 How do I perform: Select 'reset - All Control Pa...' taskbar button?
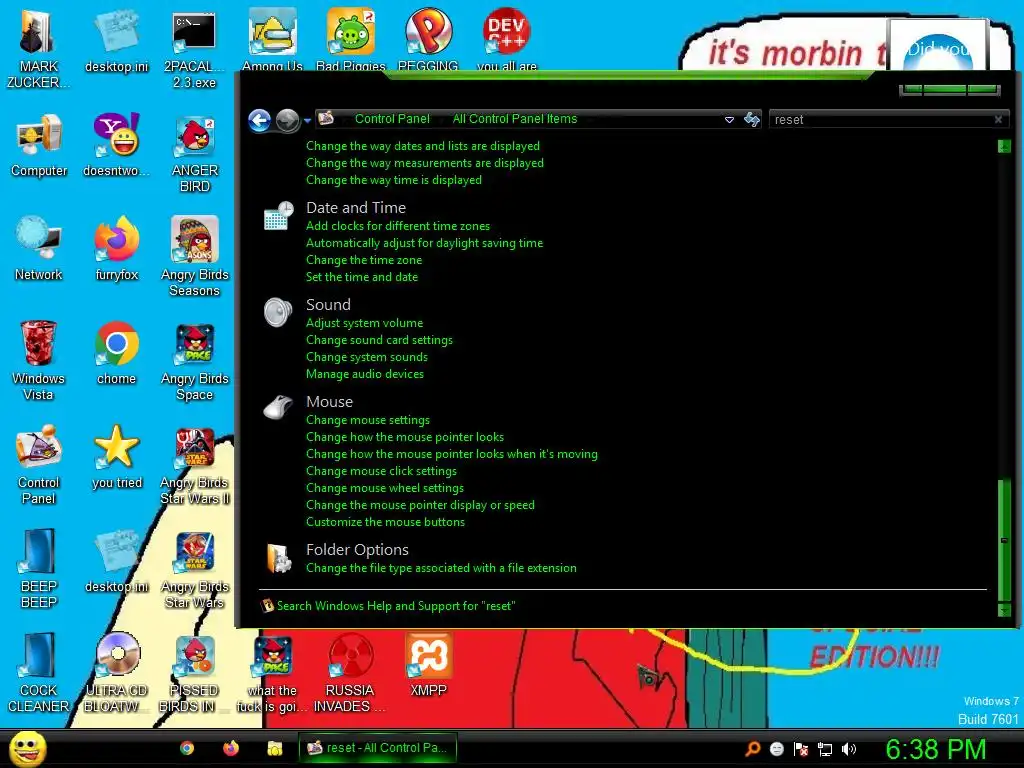(377, 748)
